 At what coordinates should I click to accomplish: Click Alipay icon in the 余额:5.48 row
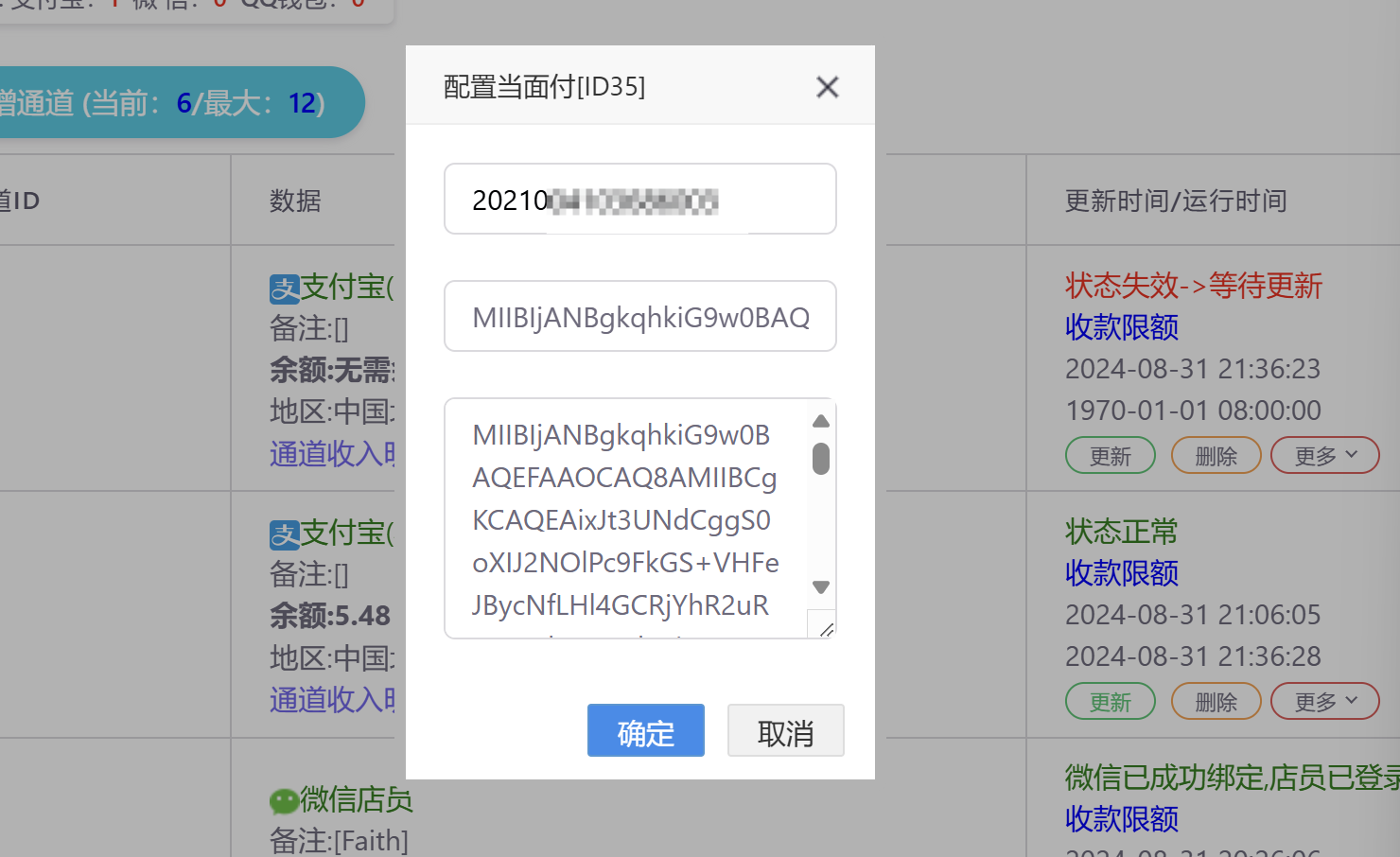[285, 534]
